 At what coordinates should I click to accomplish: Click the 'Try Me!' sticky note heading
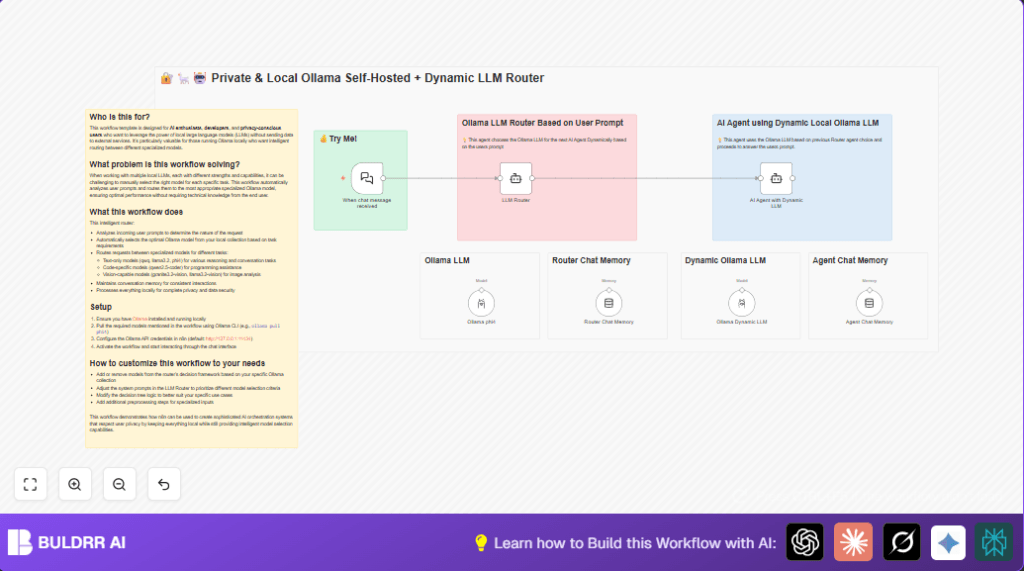(343, 139)
